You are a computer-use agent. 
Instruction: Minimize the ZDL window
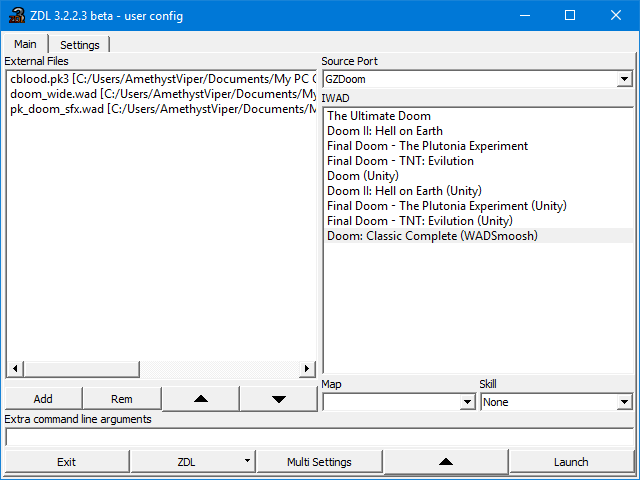525,16
